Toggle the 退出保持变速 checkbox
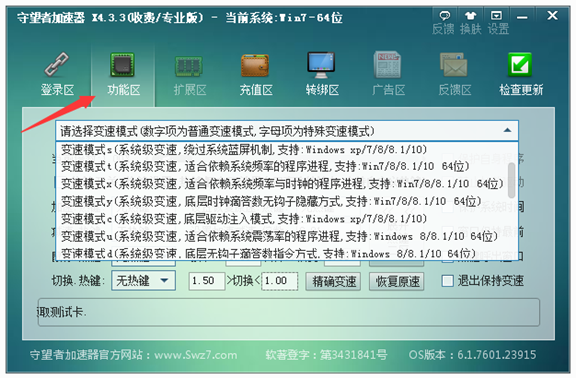This screenshot has height=378, width=576. [x=447, y=281]
